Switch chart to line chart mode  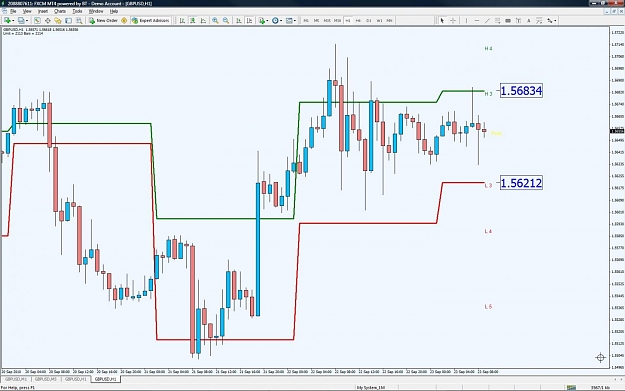pyautogui.click(x=203, y=20)
